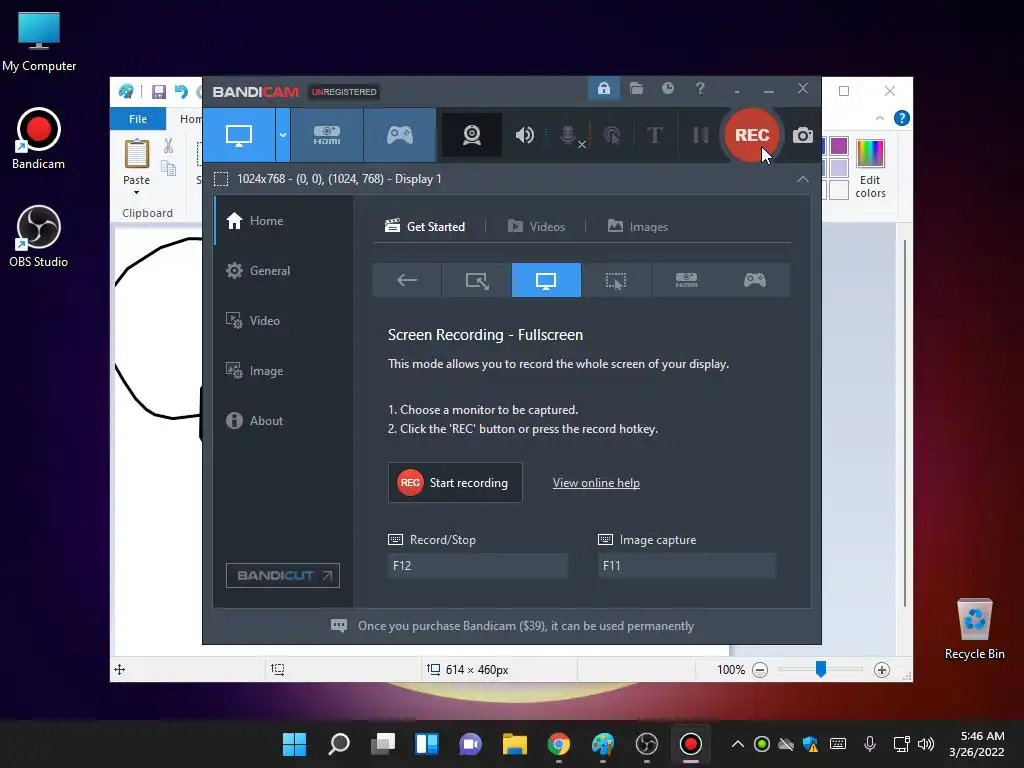
Task: Select around mouse recording mode icon
Action: coord(616,280)
